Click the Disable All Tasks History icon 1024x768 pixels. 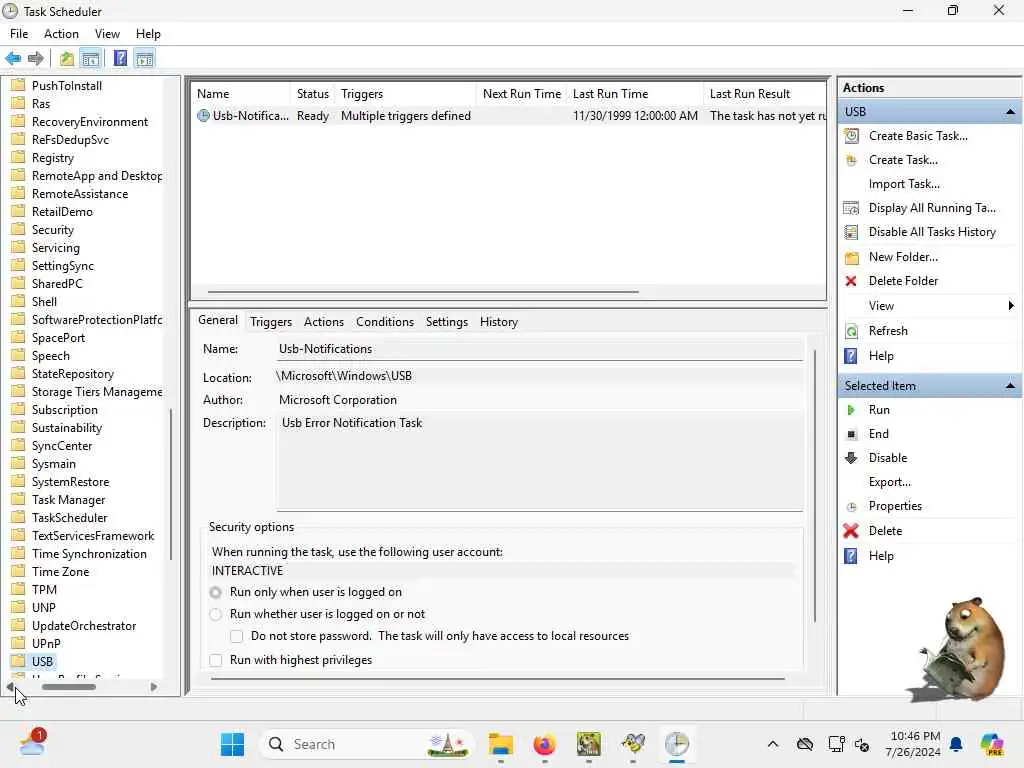click(852, 232)
